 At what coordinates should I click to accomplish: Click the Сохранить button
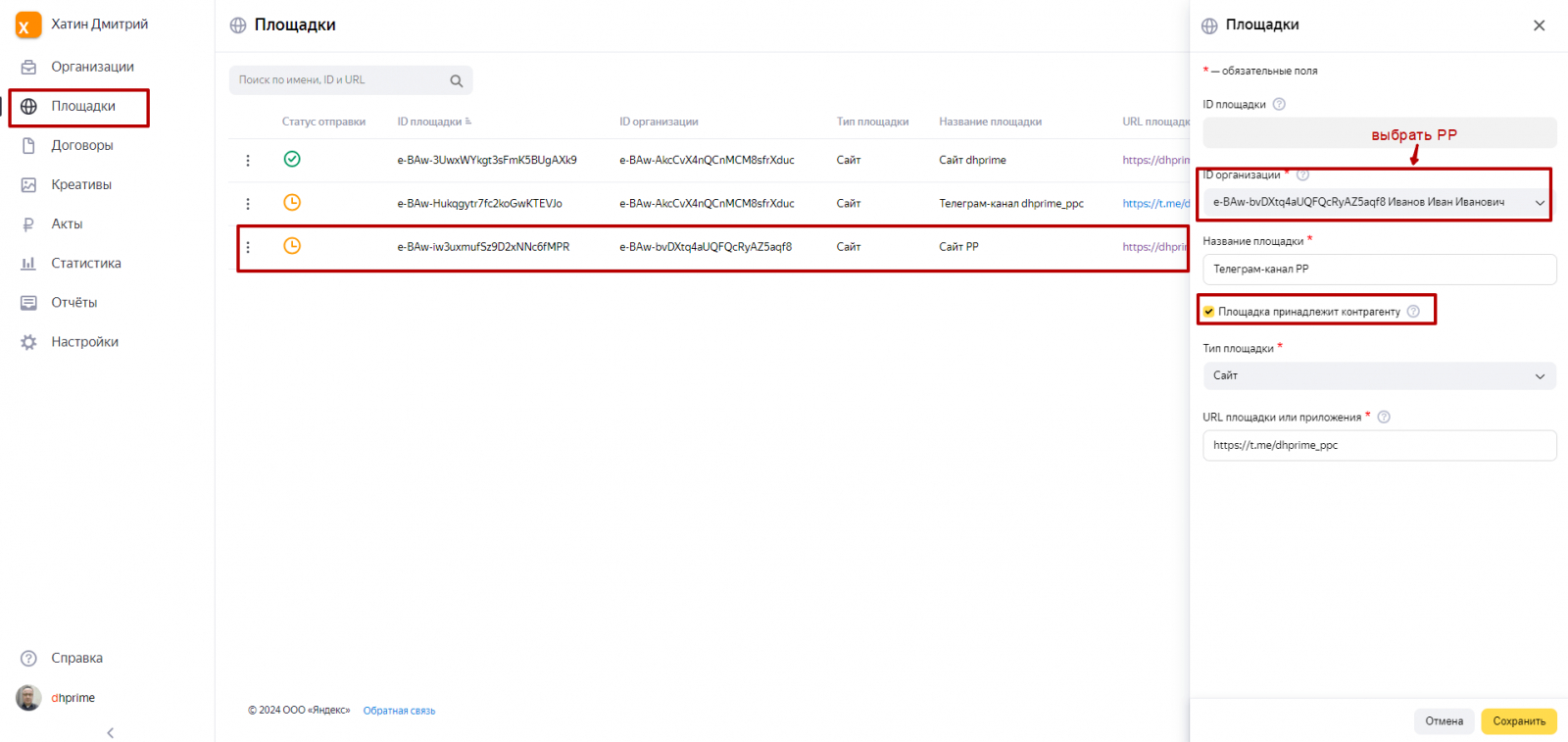pos(1518,721)
